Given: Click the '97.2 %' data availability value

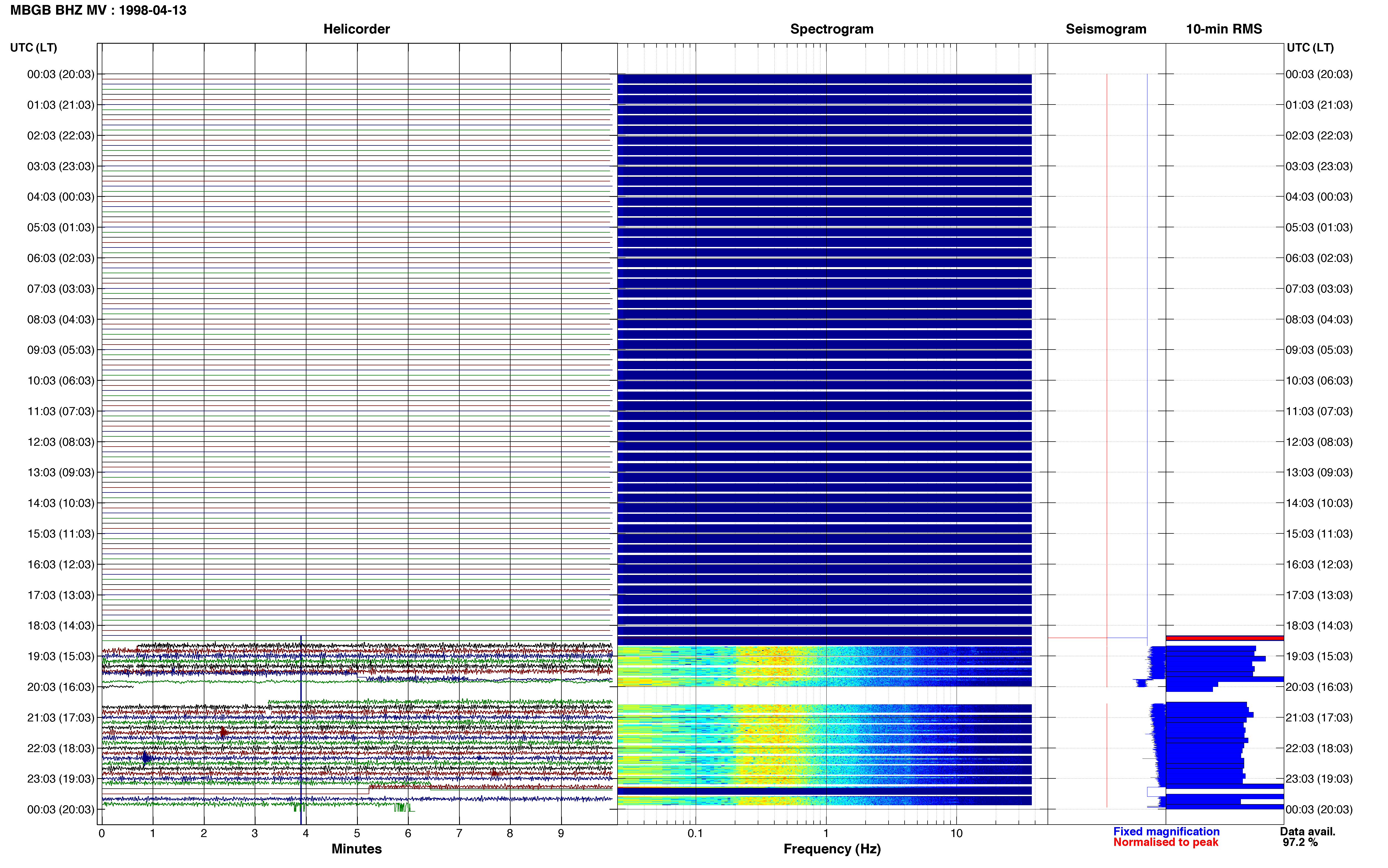Looking at the screenshot, I should 1300,842.
